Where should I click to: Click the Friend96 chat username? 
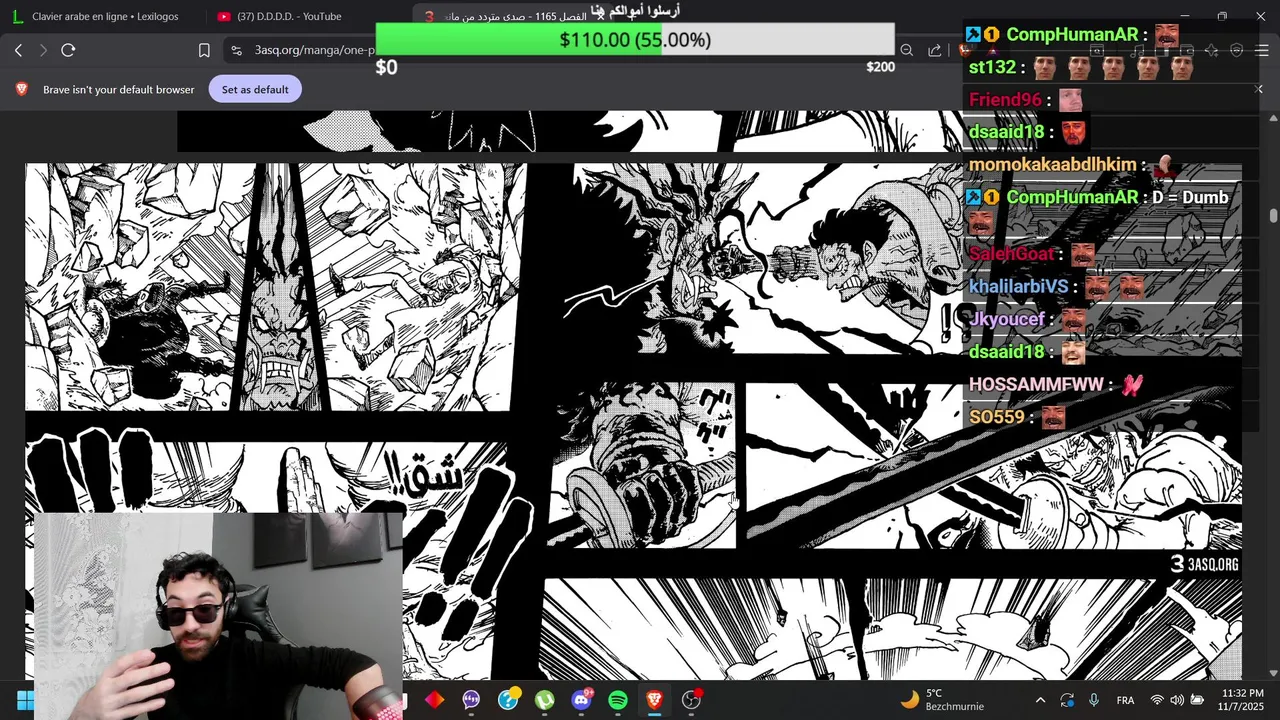tap(1005, 99)
